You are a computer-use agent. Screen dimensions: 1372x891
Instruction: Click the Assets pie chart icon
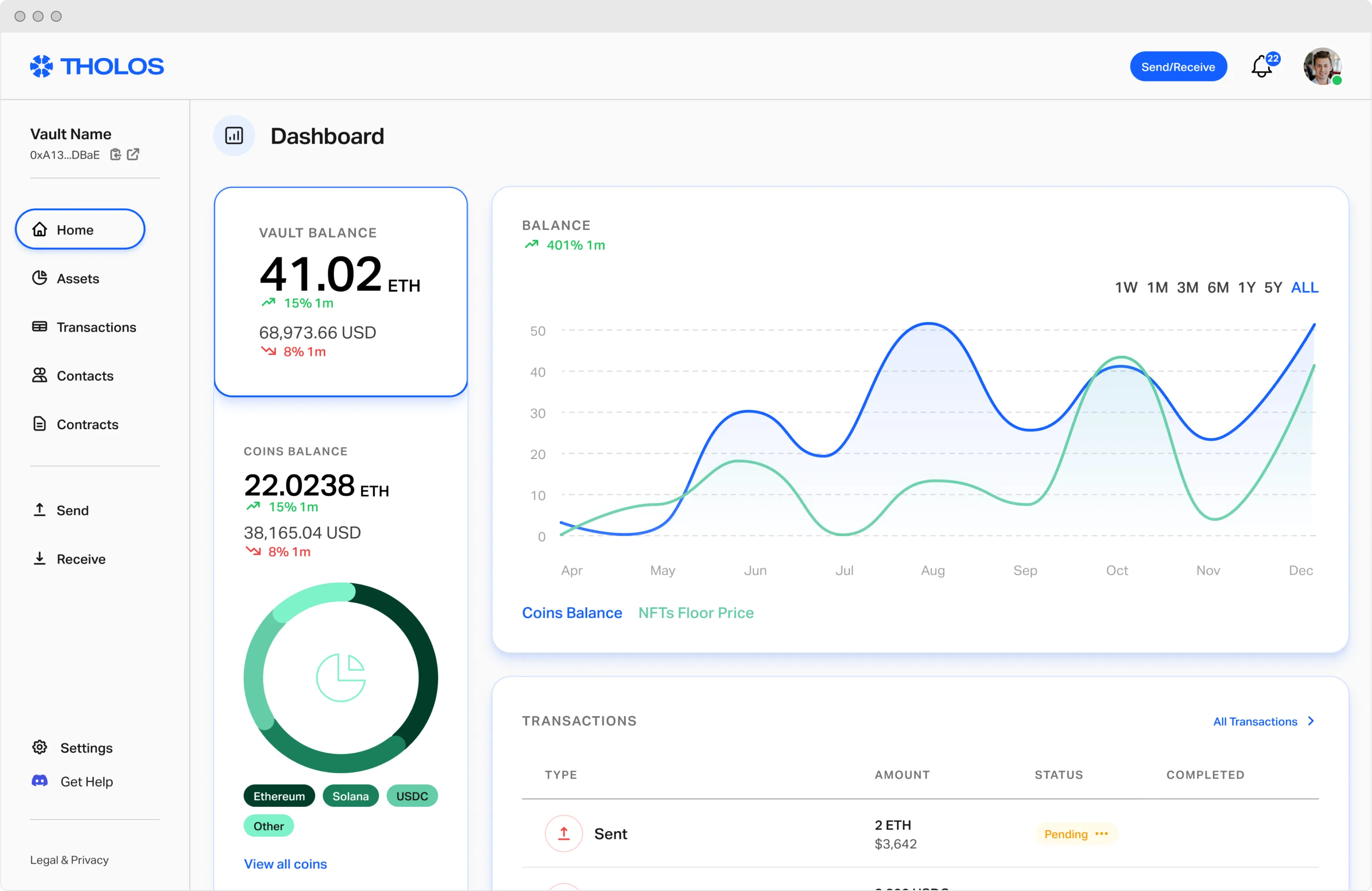pyautogui.click(x=39, y=278)
